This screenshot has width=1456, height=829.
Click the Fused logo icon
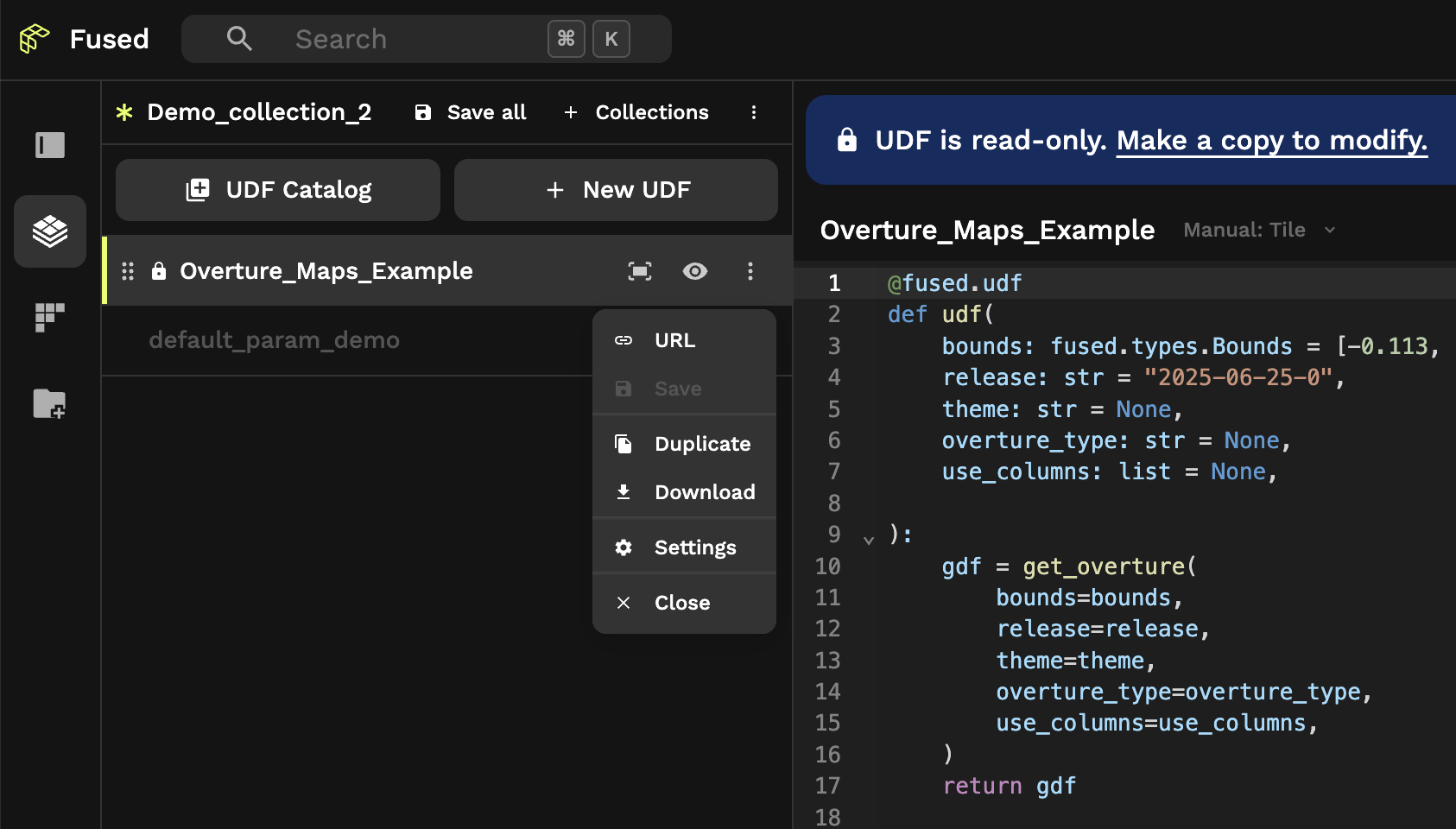(35, 39)
